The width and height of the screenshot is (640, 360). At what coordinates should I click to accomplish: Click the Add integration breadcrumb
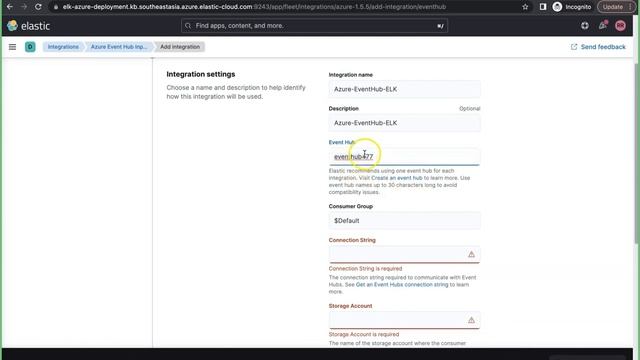(180, 47)
